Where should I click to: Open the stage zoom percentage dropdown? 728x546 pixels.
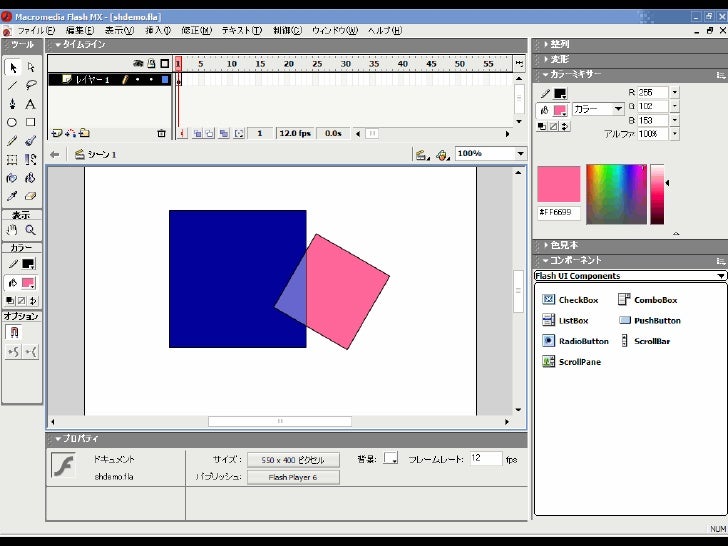520,154
